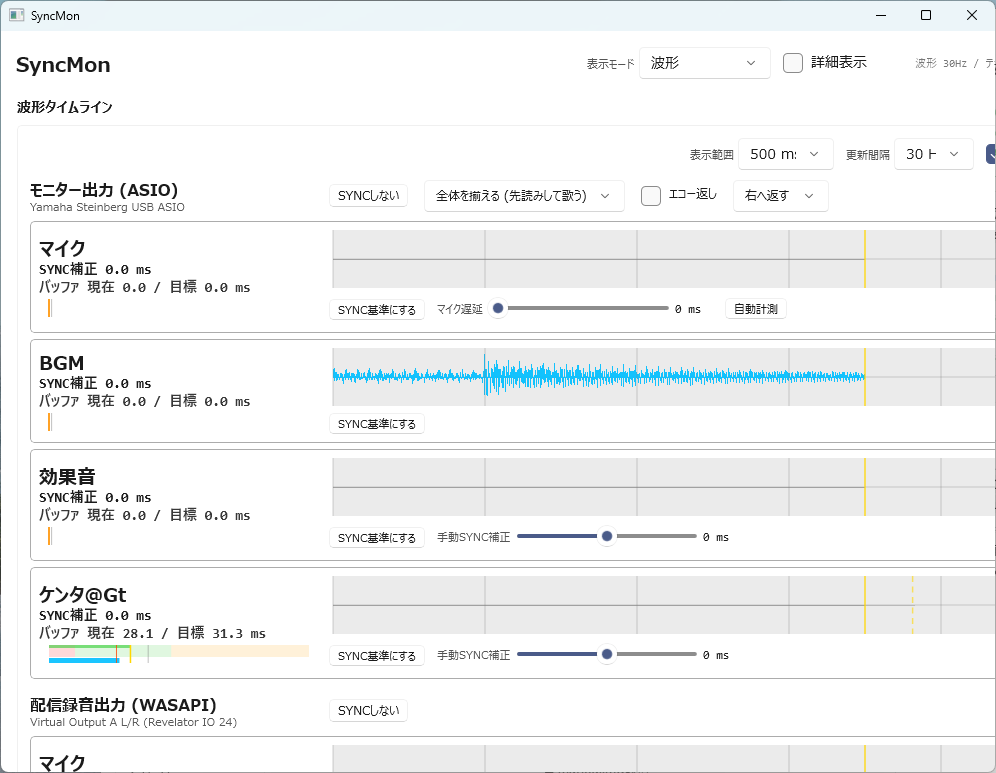Click the dashed yellow marker in ケンタ@Gt timeline
996x773 pixels.
coord(913,605)
